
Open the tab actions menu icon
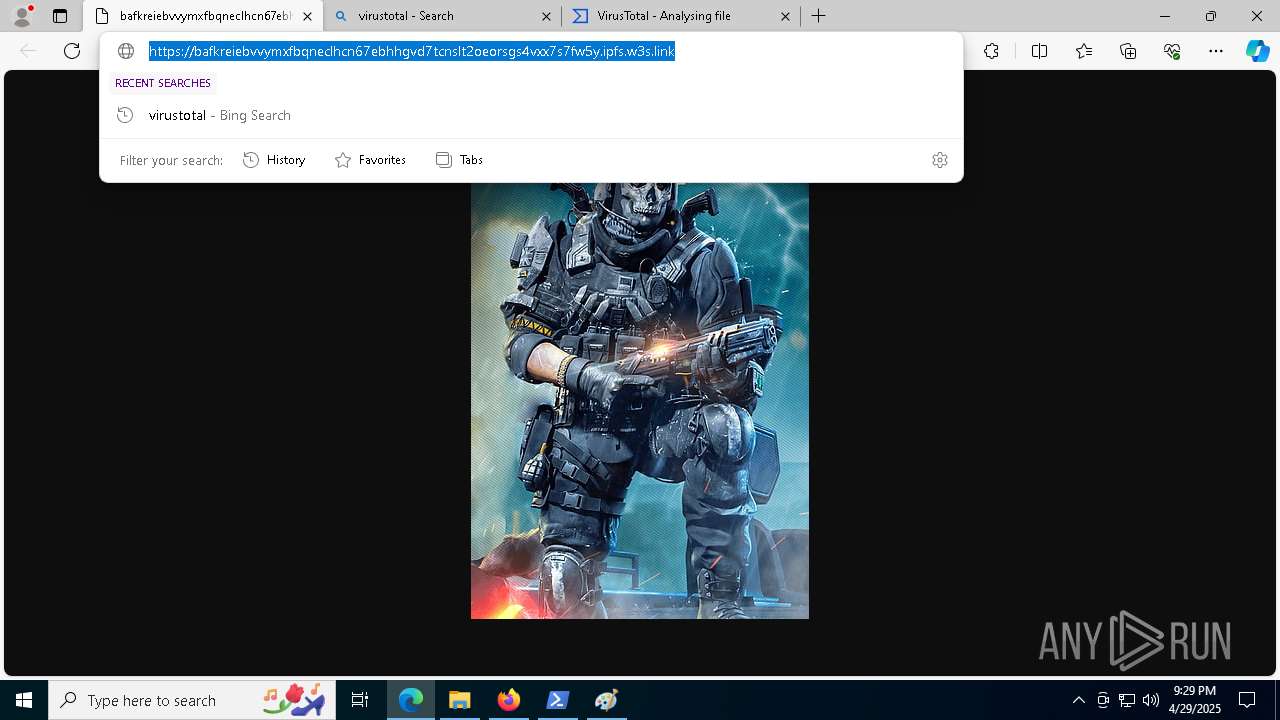click(x=60, y=16)
